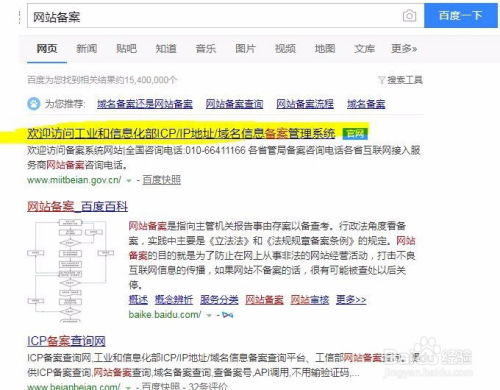Open the 视频 tab

[x=285, y=49]
